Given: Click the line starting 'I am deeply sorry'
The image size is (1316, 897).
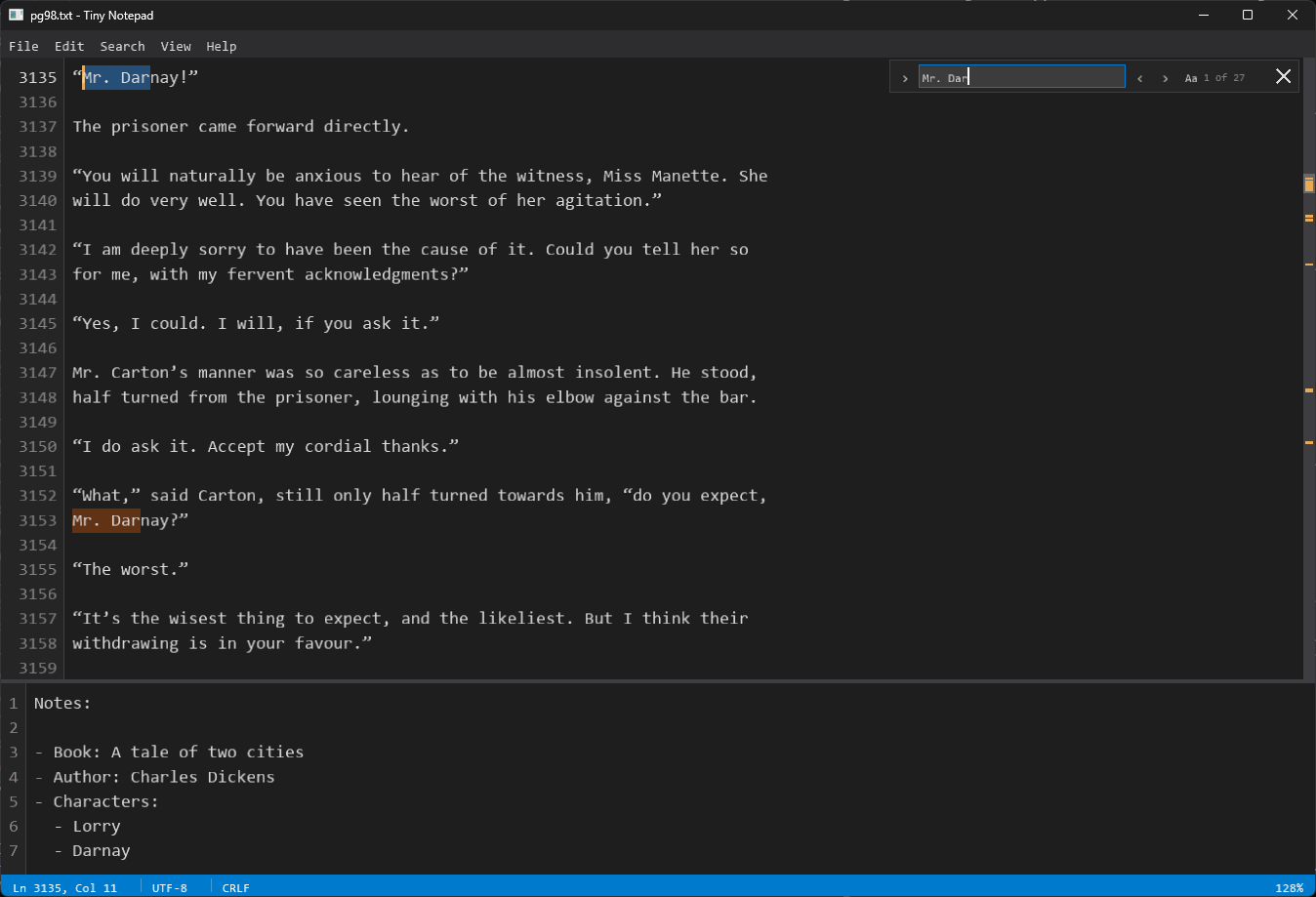Looking at the screenshot, I should click(410, 249).
